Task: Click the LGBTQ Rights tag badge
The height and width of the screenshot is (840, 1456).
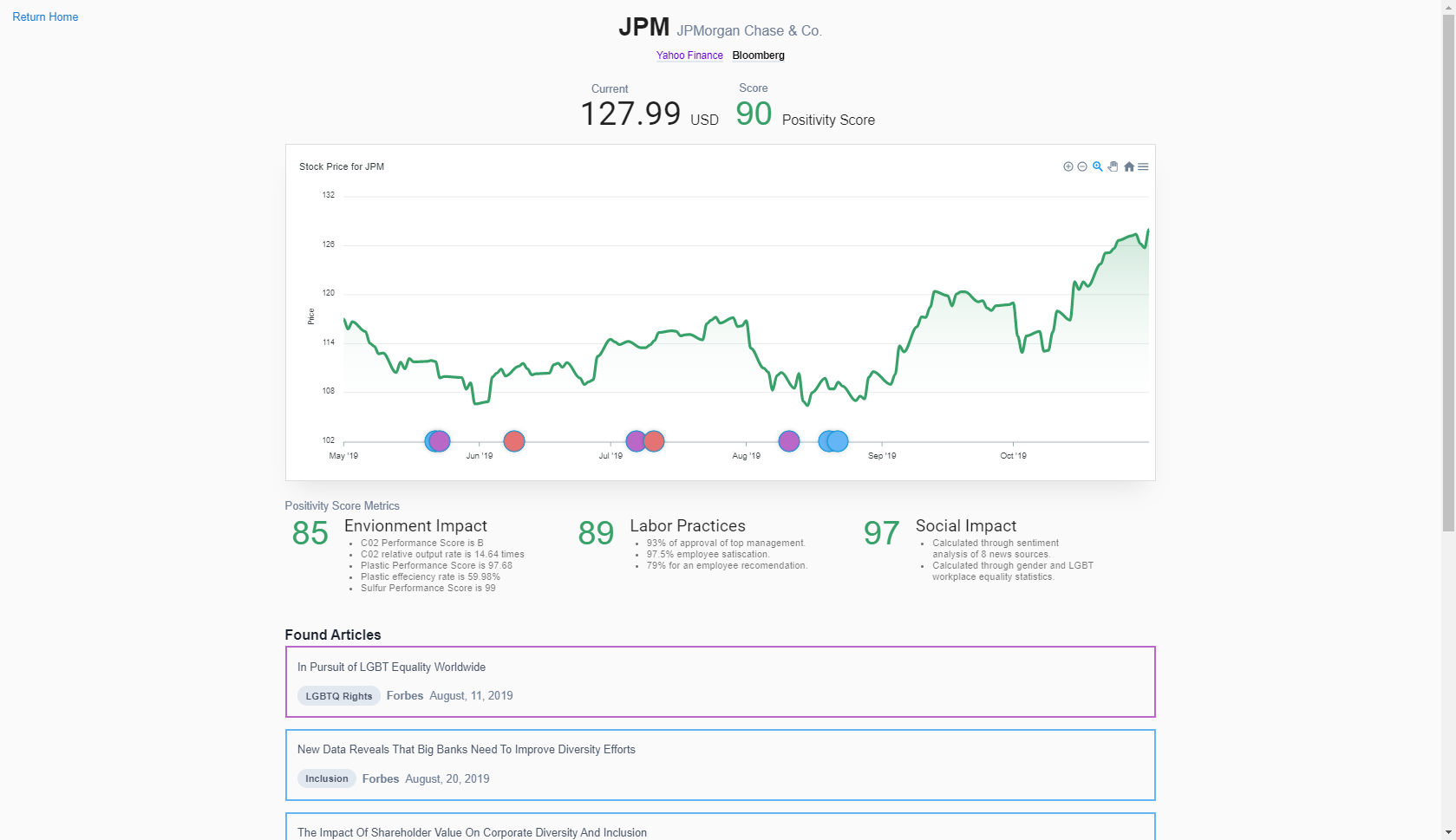Action: 338,695
